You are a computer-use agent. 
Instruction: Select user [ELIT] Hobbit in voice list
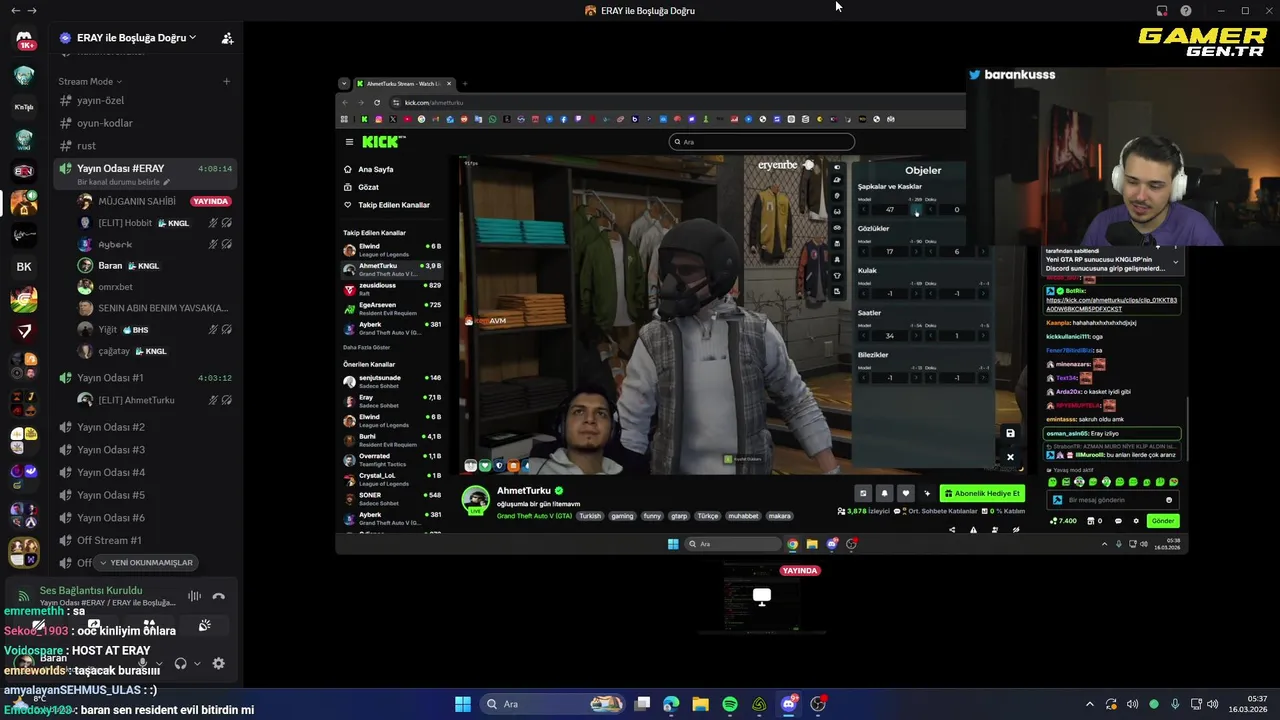(x=155, y=223)
